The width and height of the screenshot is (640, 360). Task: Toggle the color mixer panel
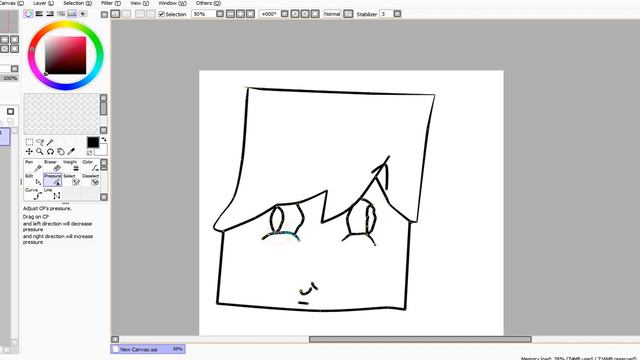tap(61, 14)
